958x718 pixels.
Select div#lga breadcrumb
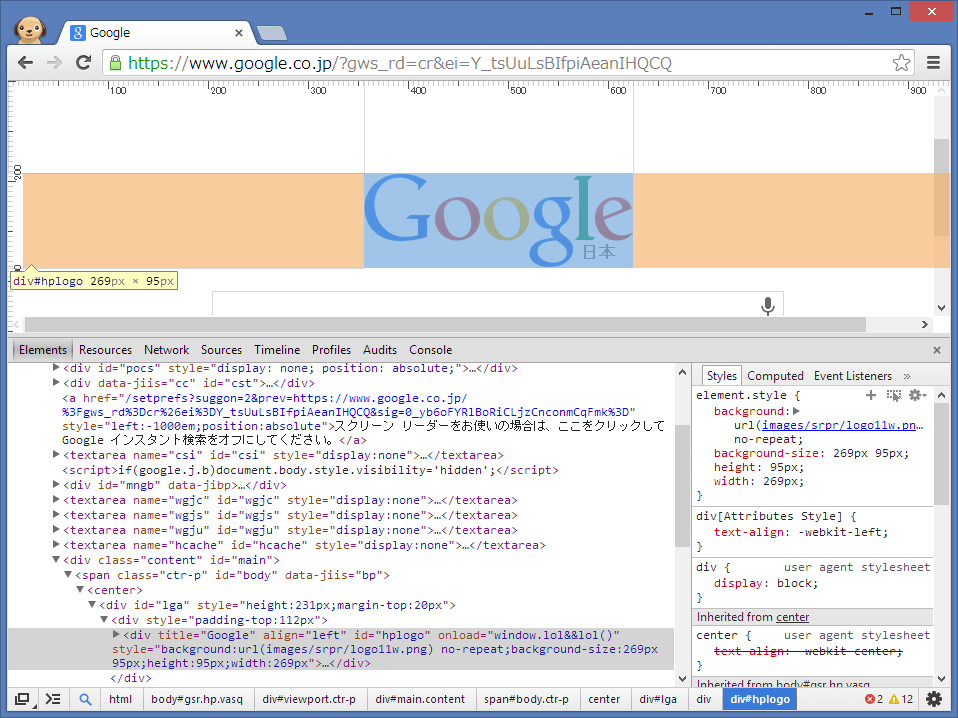click(658, 699)
